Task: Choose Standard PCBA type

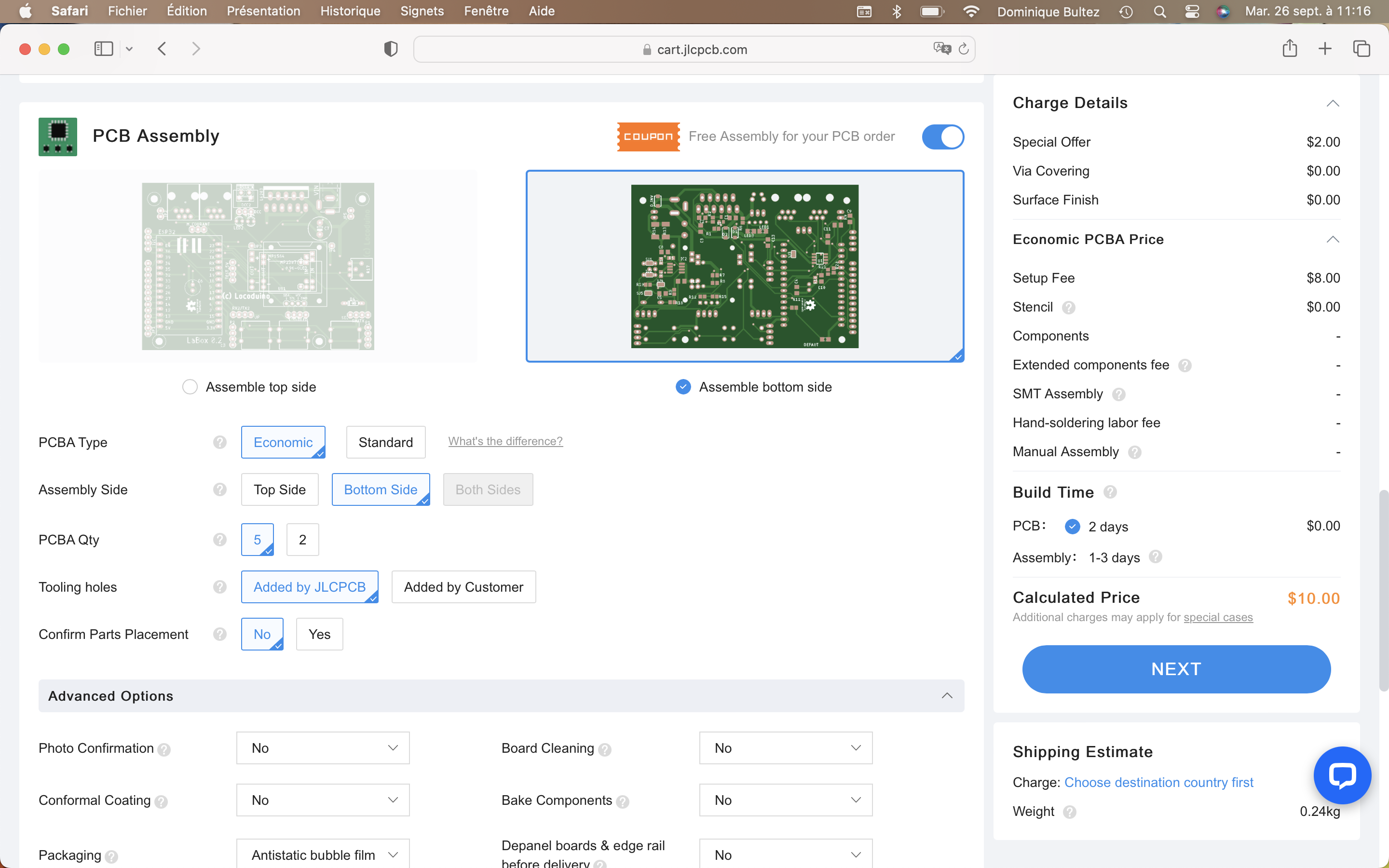Action: point(386,442)
